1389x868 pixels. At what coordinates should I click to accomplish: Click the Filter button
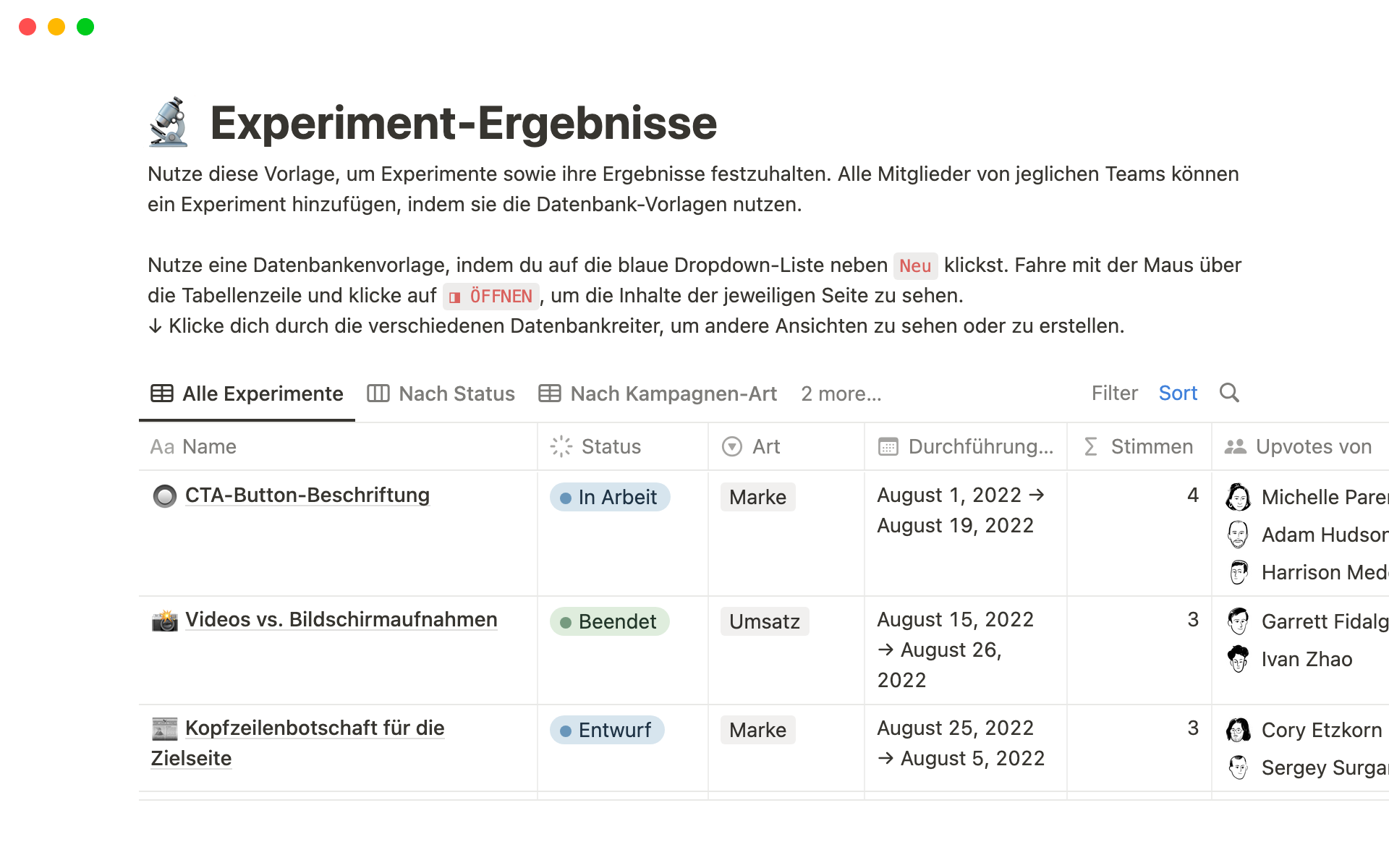[1114, 393]
